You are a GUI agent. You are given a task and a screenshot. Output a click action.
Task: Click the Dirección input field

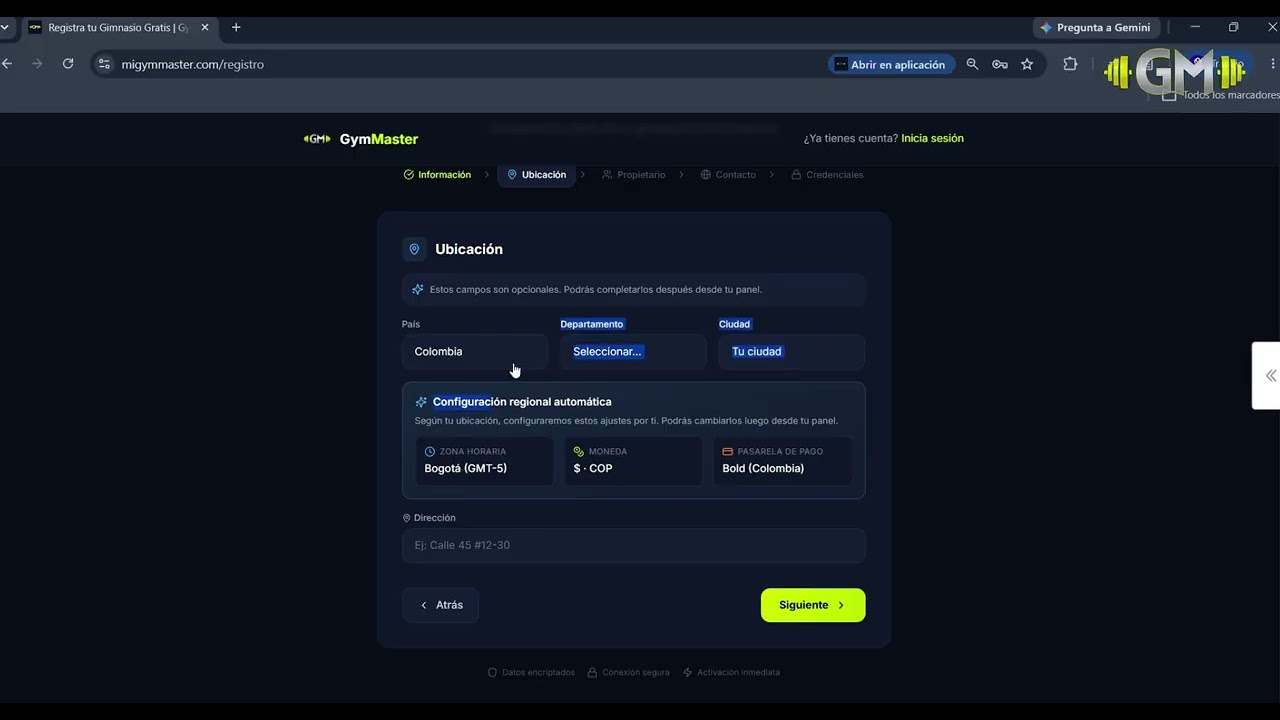coord(634,545)
